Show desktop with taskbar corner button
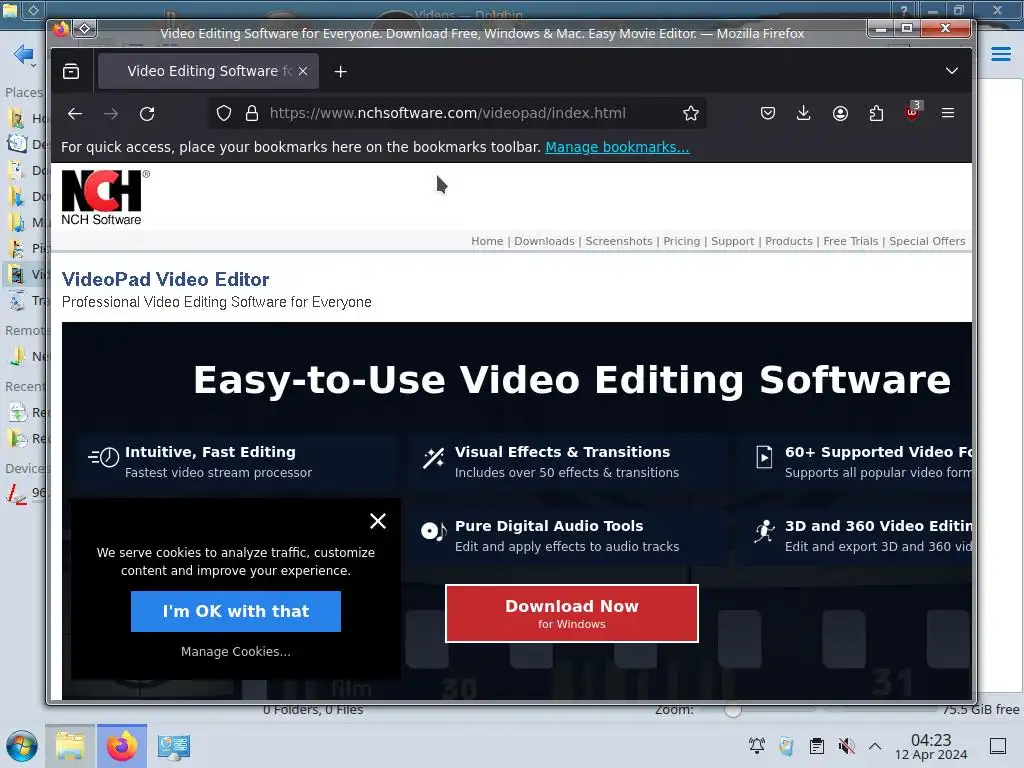This screenshot has width=1024, height=768. 997,746
